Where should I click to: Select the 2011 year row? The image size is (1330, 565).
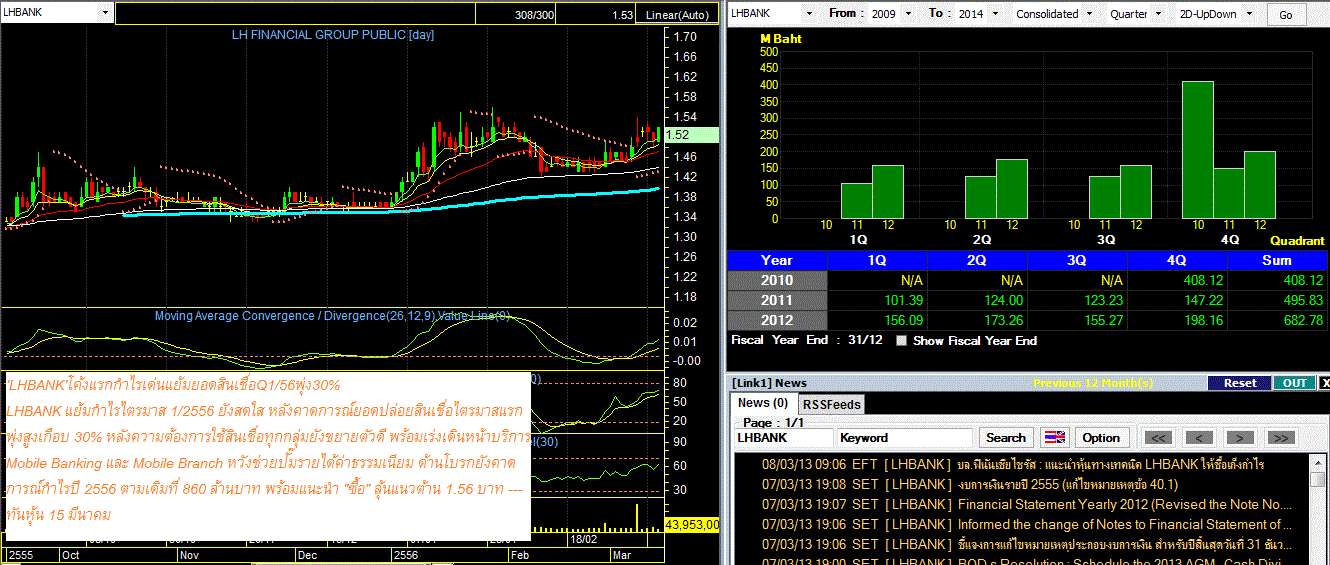[777, 300]
